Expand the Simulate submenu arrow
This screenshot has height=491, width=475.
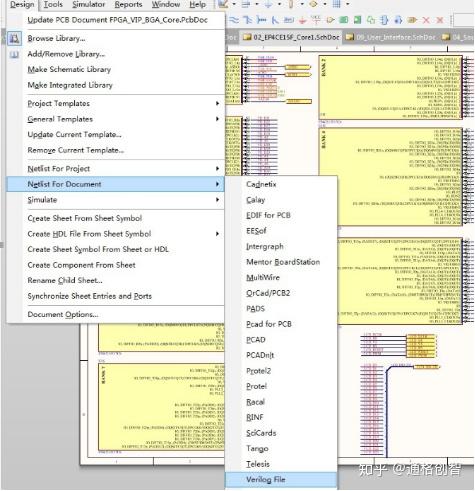click(x=217, y=200)
